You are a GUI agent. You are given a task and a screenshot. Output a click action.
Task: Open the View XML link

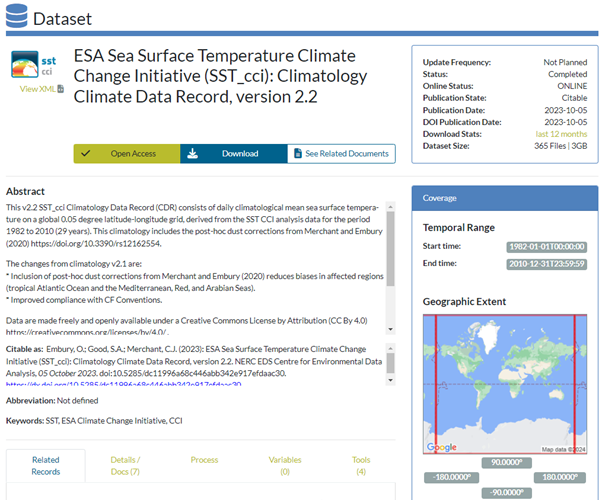[x=37, y=90]
